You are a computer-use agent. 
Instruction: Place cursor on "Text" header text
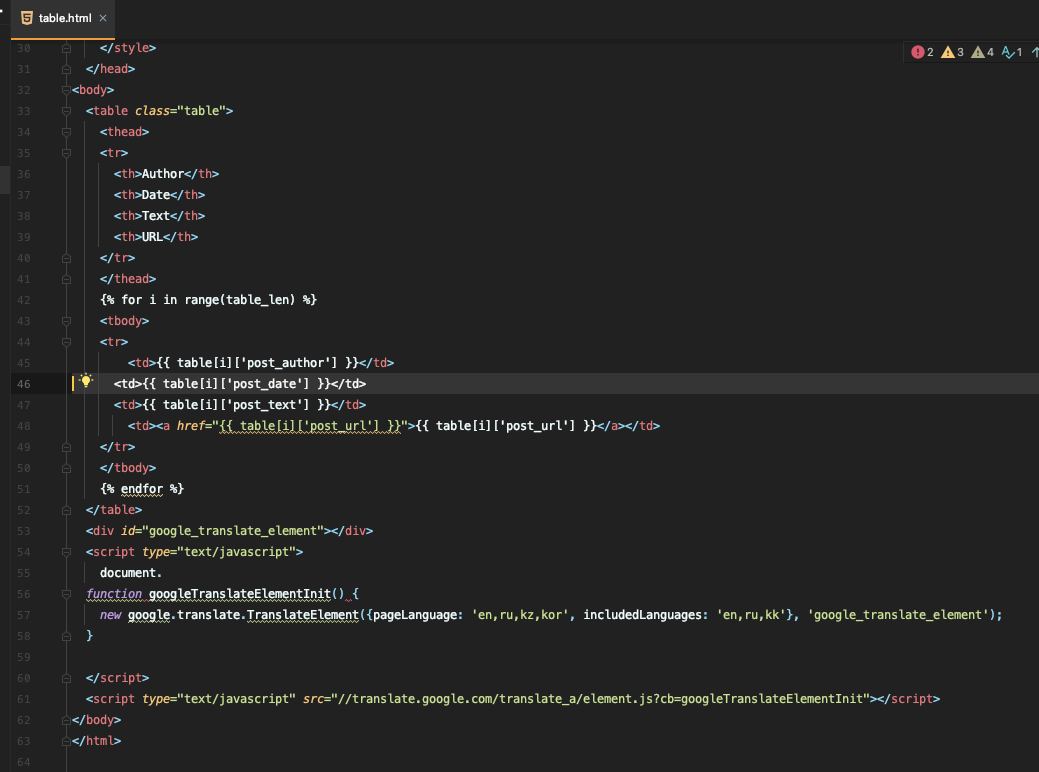tap(156, 215)
